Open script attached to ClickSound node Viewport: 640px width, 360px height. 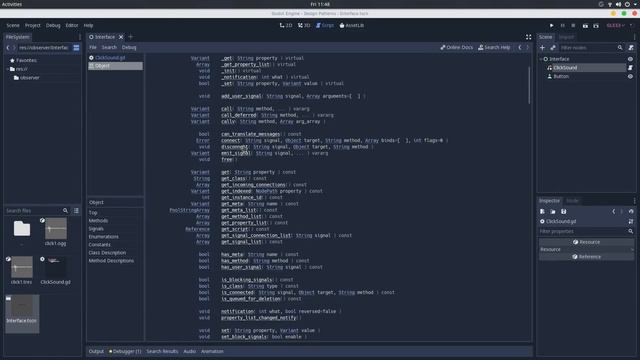[x=630, y=68]
